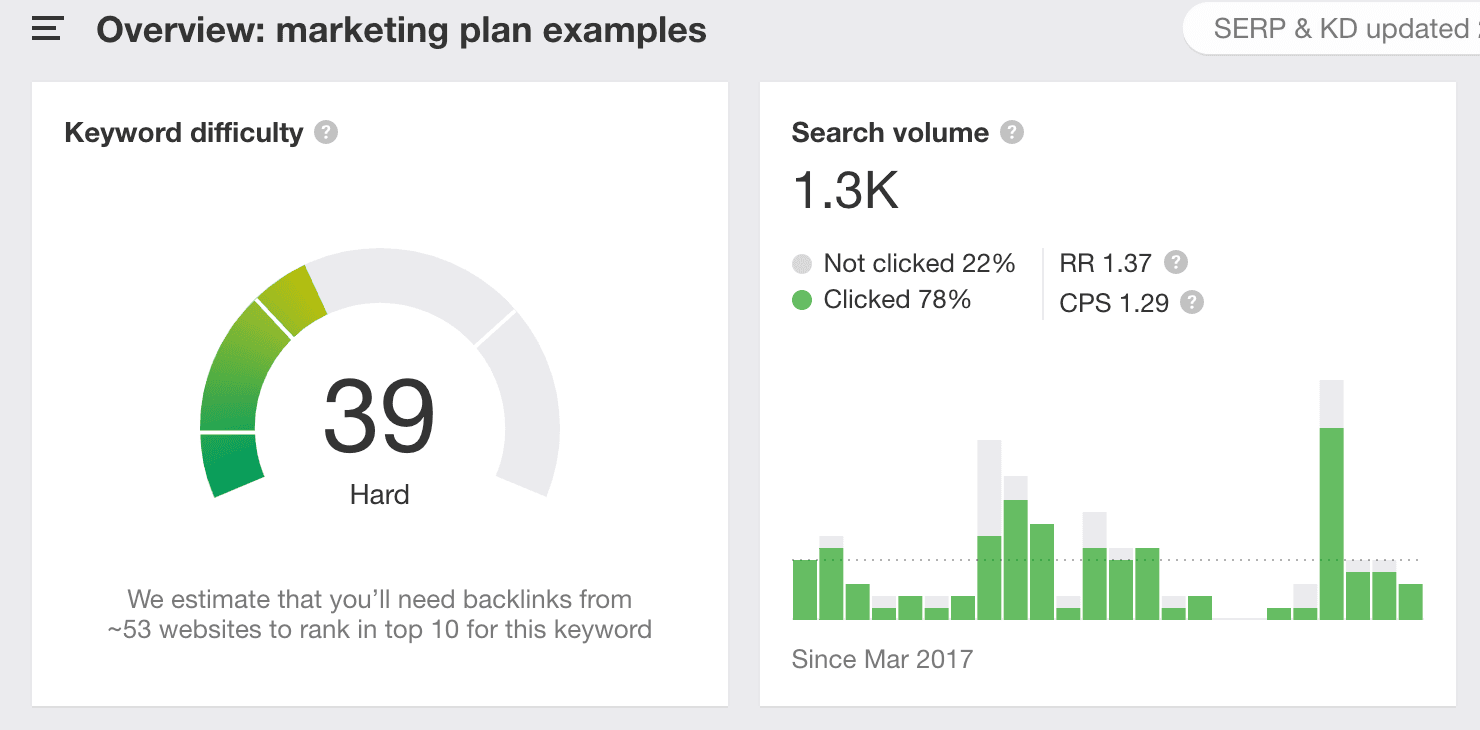Click the first bar in volume chart

click(805, 590)
